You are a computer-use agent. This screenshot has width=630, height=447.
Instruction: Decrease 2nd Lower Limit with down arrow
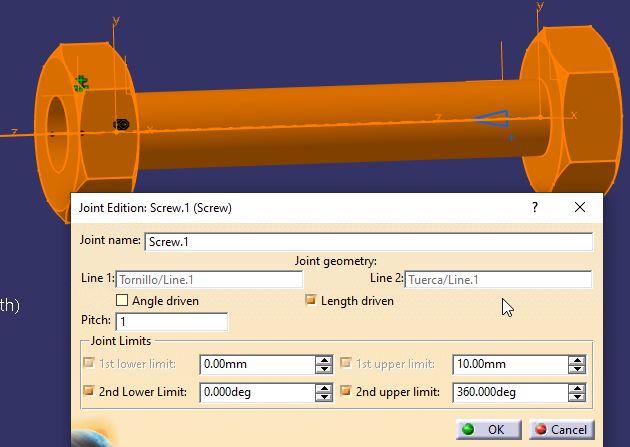324,397
